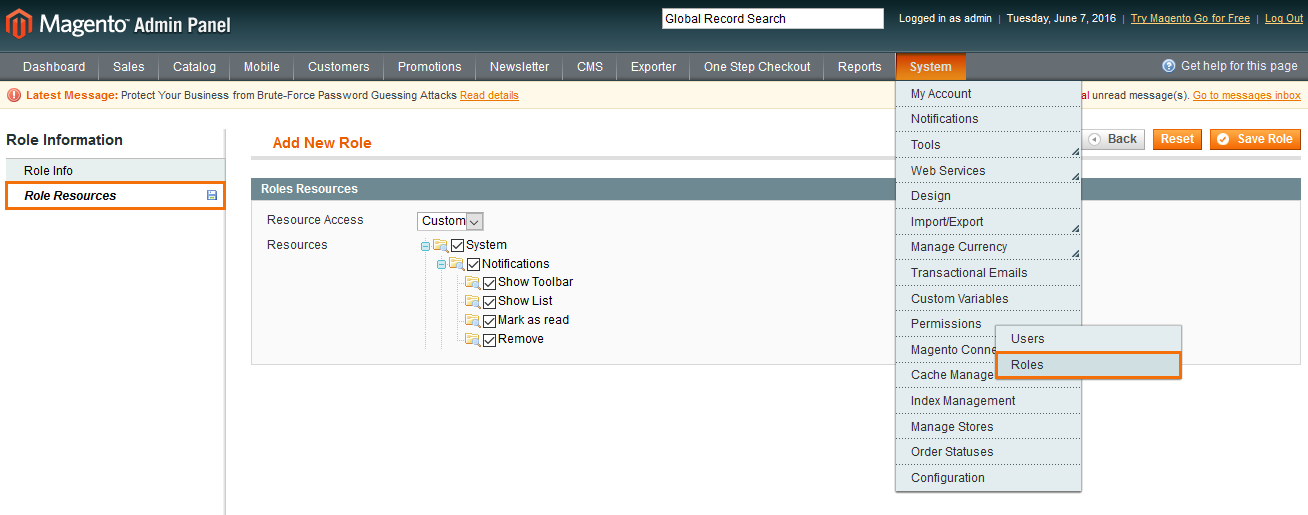Click the Reset button
The image size is (1308, 515).
click(1177, 139)
